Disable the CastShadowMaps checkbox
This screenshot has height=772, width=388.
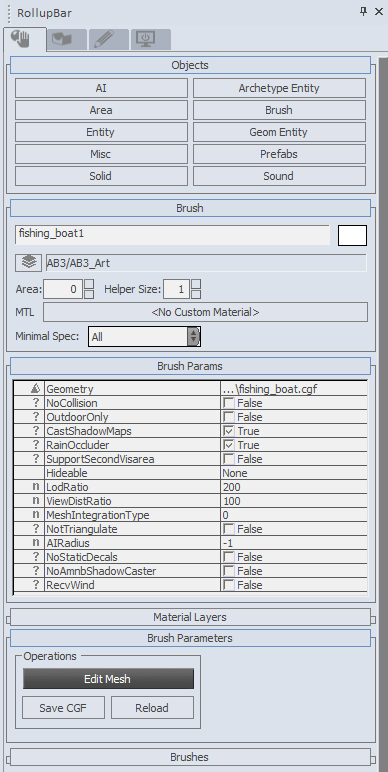pos(228,431)
